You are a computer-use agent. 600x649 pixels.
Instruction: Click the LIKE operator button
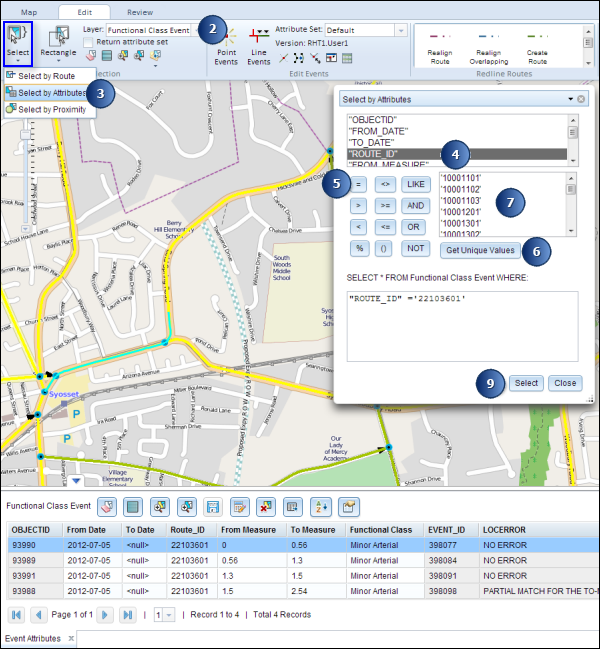(x=415, y=184)
